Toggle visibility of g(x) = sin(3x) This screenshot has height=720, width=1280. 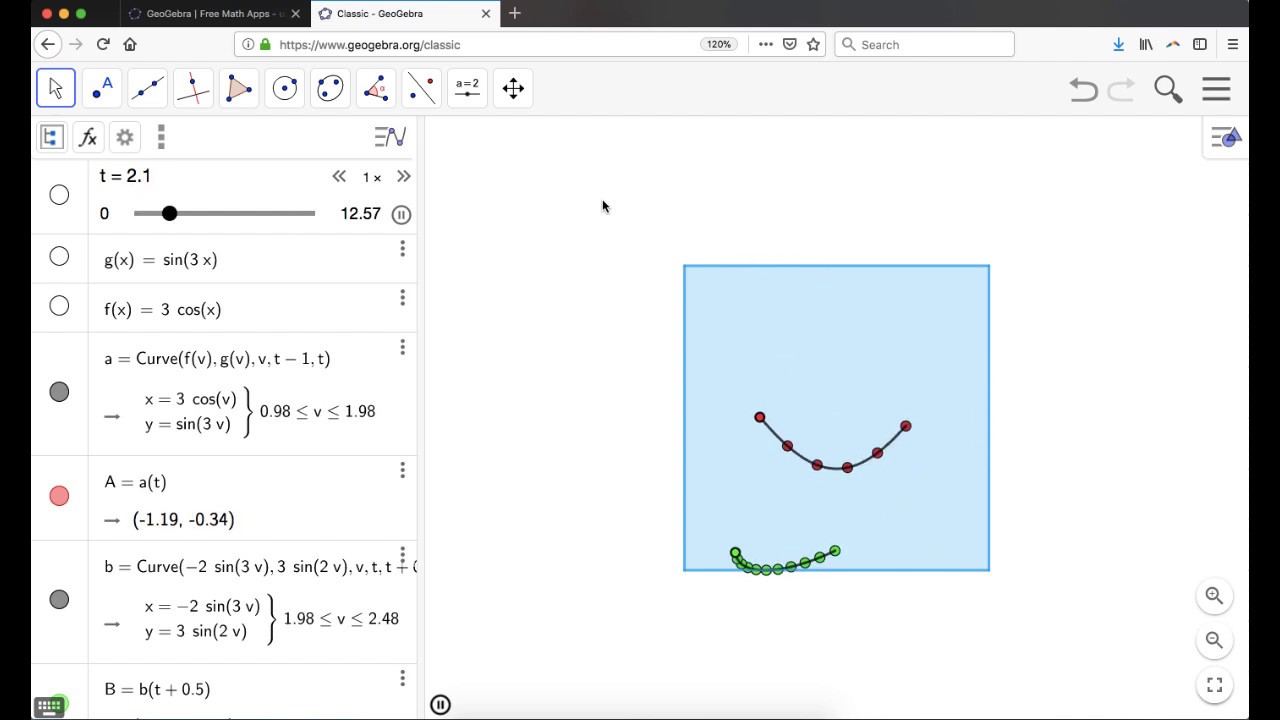coord(59,257)
